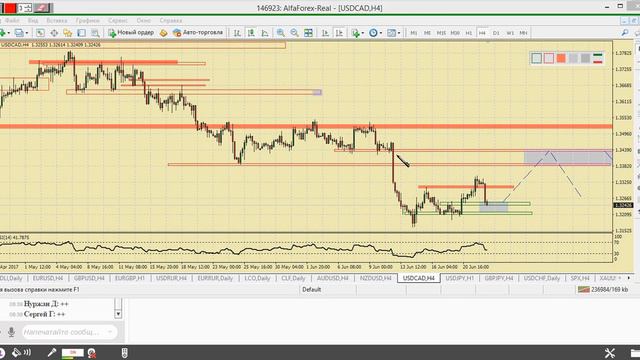Switch to EURUSD,H4 chart tab
This screenshot has height=360, width=640.
coord(48,278)
